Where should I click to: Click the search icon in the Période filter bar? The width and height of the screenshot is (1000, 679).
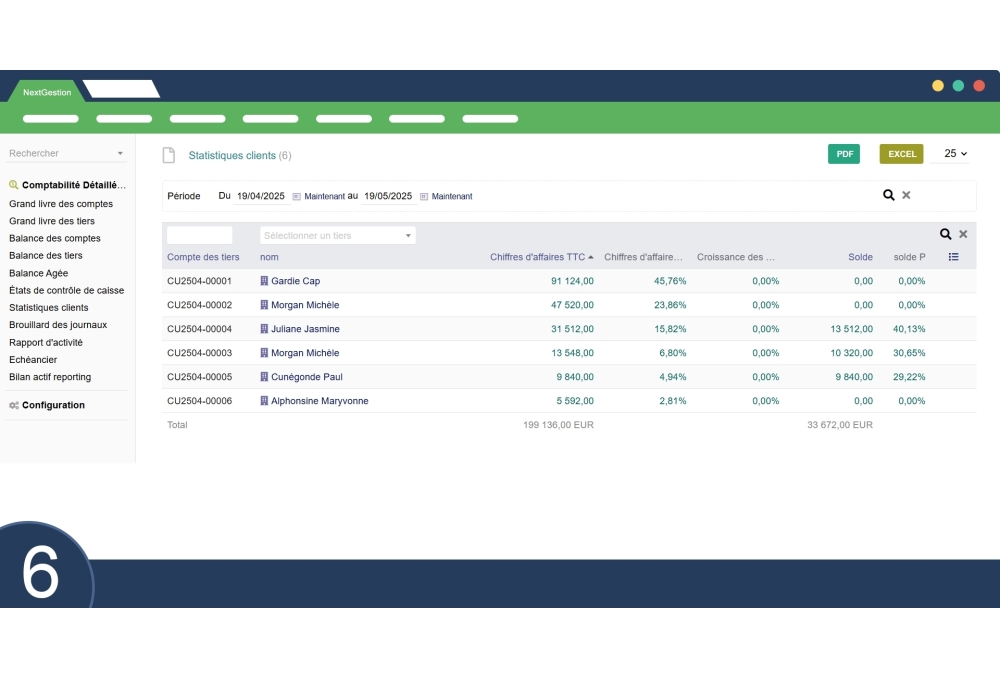click(x=888, y=196)
